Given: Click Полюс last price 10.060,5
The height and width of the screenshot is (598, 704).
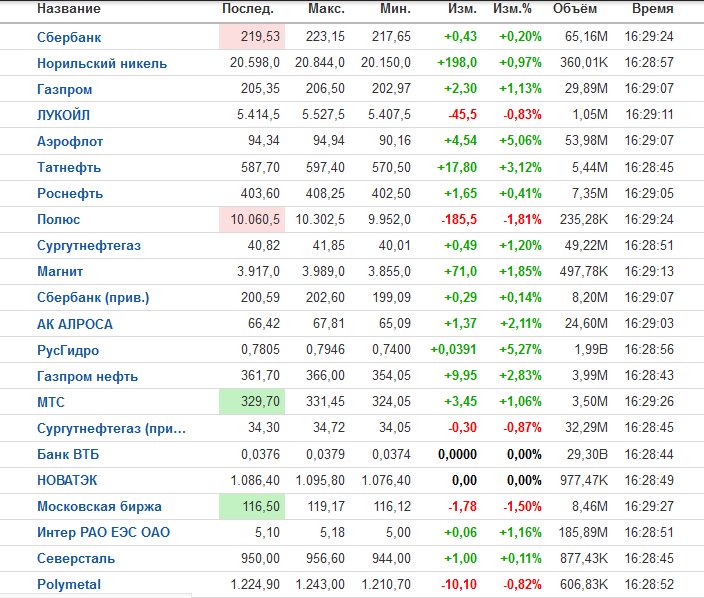Looking at the screenshot, I should (x=255, y=220).
